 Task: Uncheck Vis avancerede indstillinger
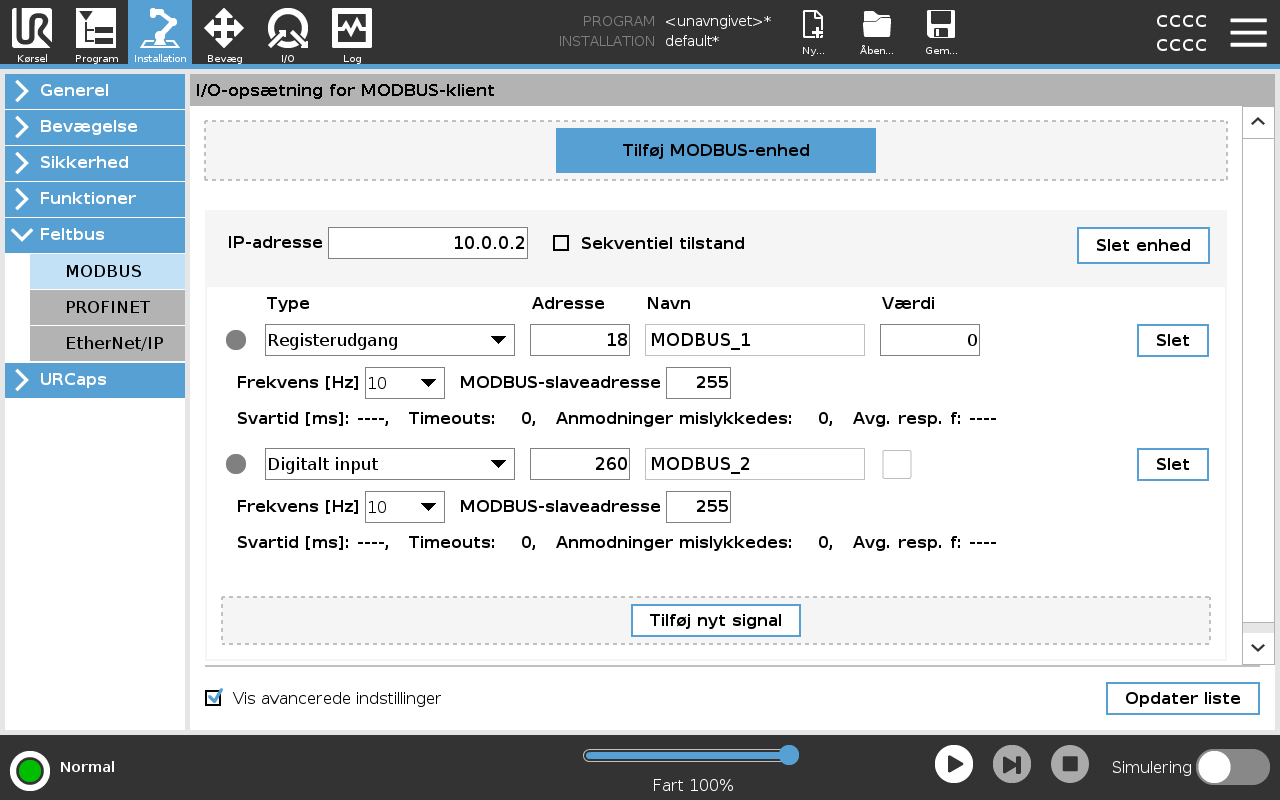[213, 698]
